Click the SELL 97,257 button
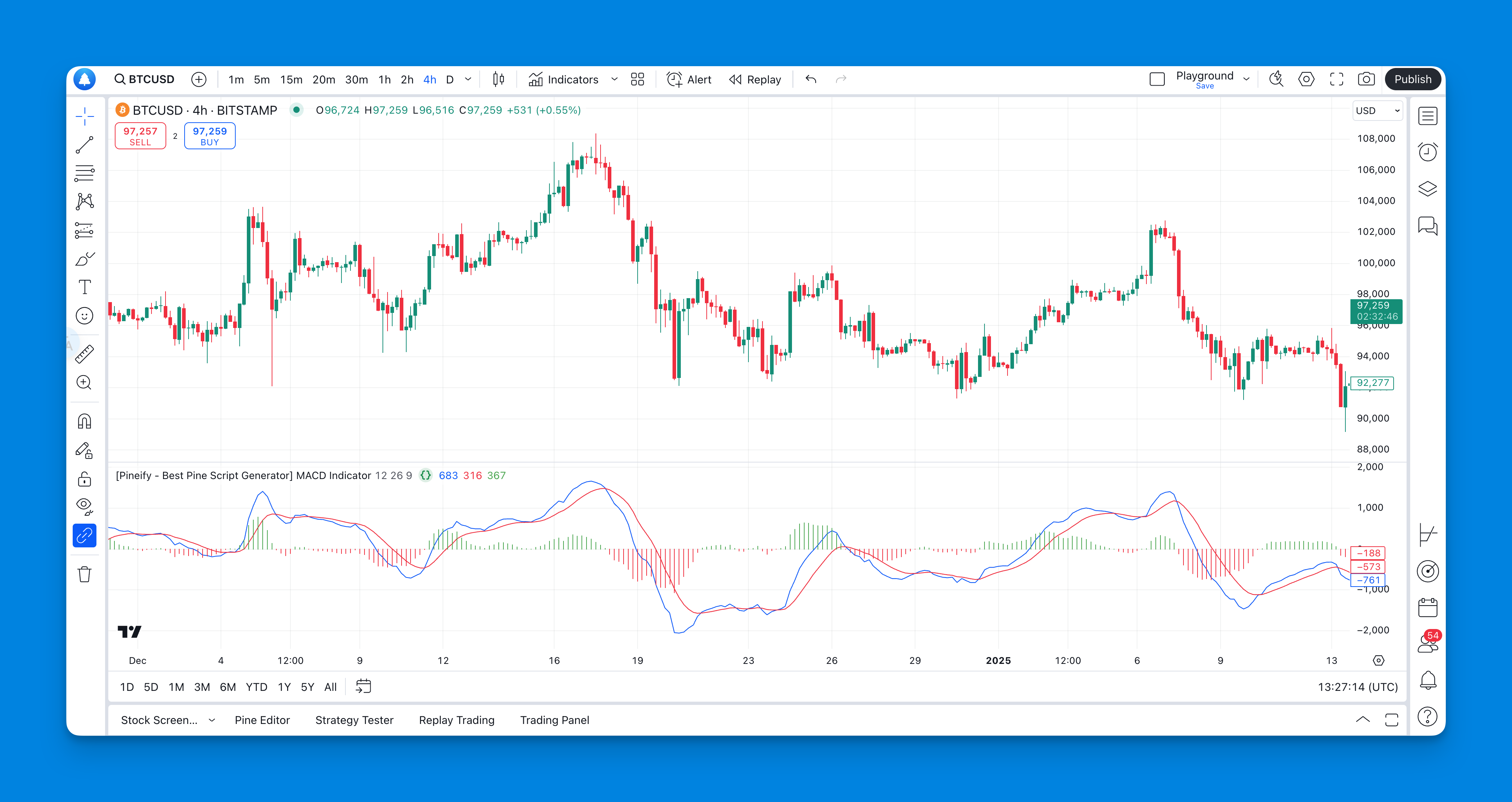The image size is (1512, 802). 140,136
